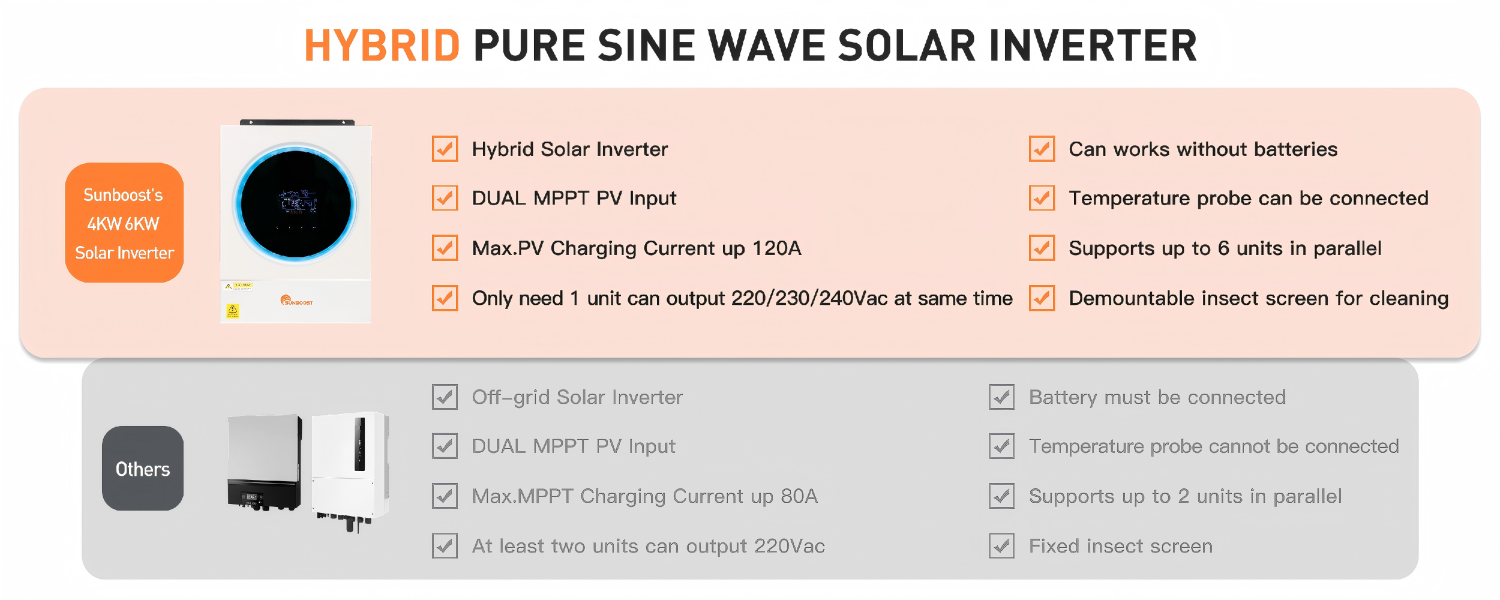Screen dimensions: 1500x600
Task: Toggle Can works without batteries checkbox
Action: click(x=1042, y=149)
